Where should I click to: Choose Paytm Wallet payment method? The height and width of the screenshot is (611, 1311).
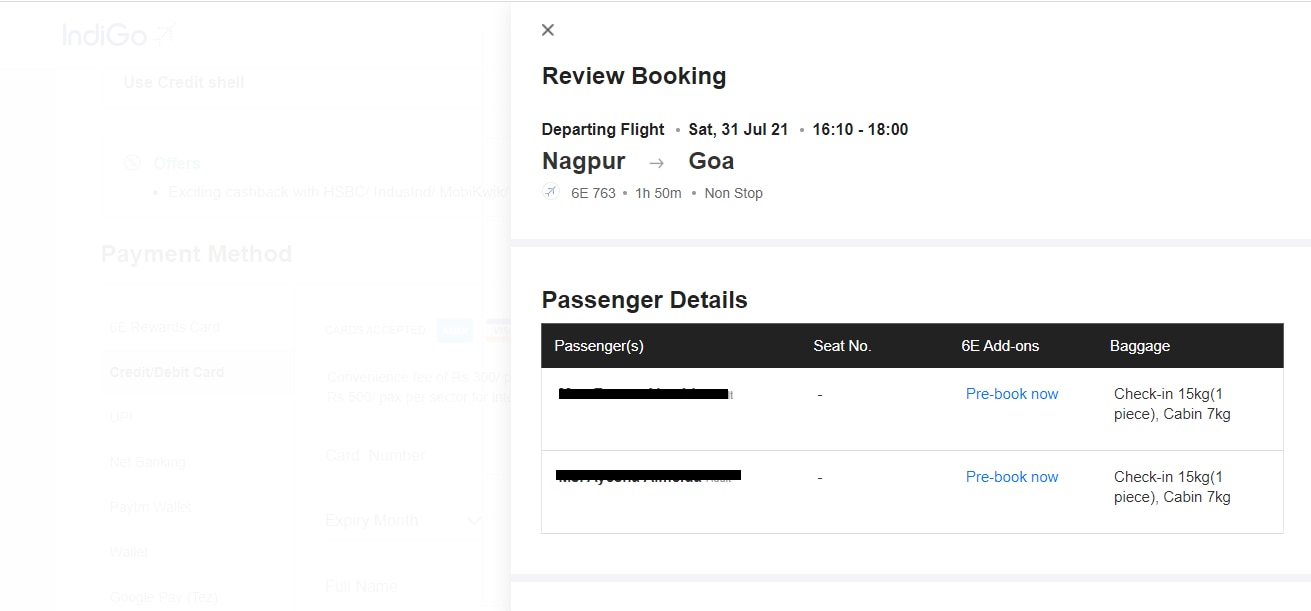coord(151,507)
